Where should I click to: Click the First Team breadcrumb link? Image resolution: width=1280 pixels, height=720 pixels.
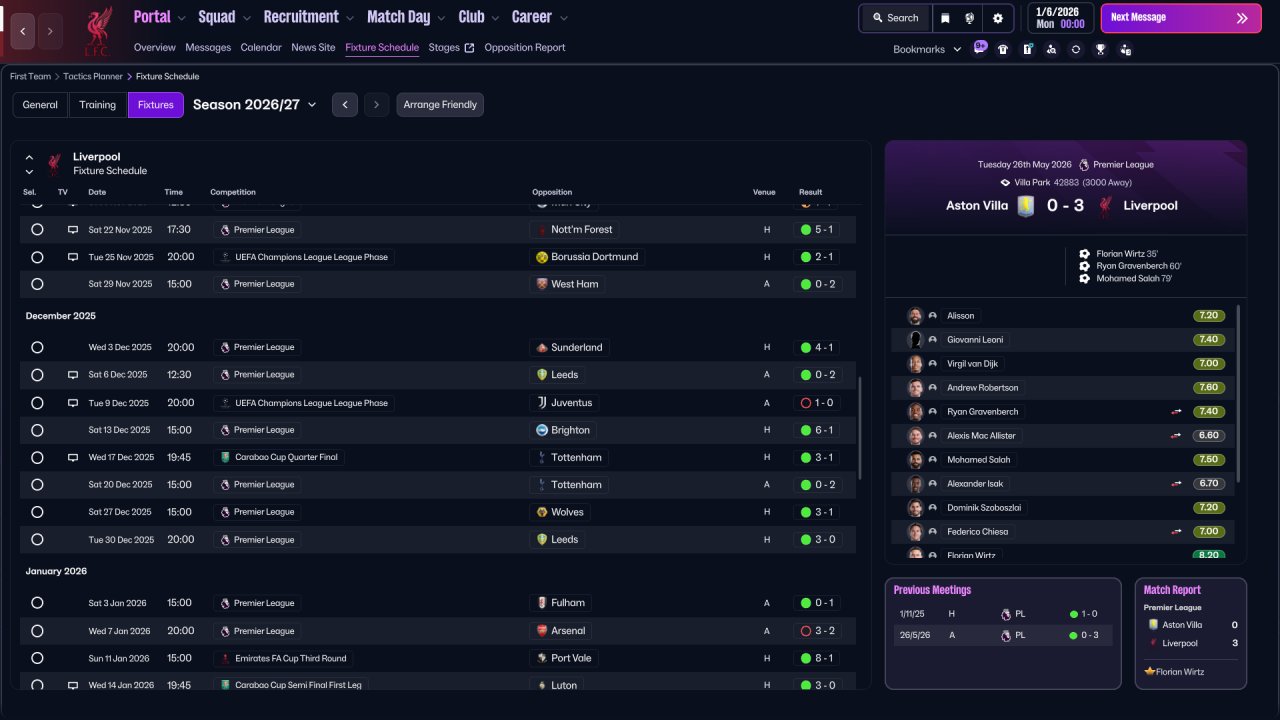pyautogui.click(x=31, y=76)
